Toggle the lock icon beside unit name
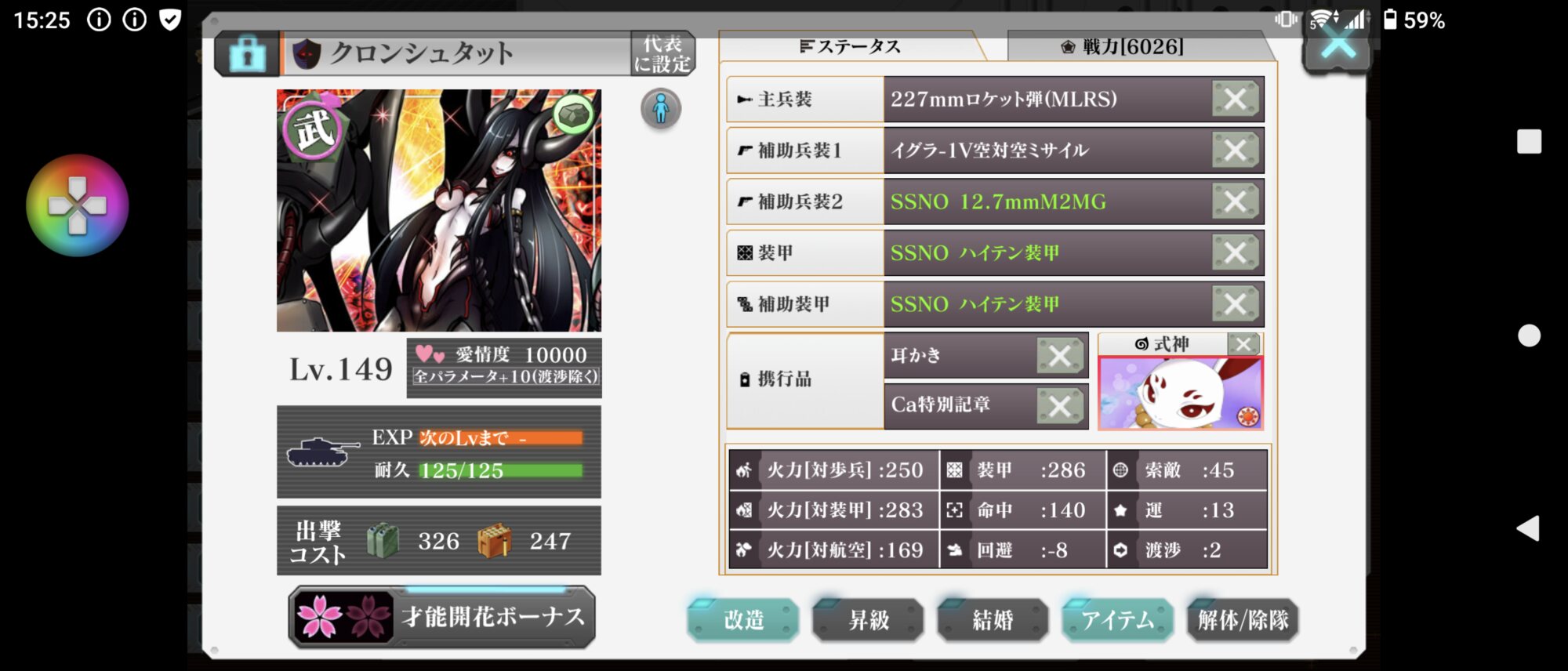 (248, 54)
